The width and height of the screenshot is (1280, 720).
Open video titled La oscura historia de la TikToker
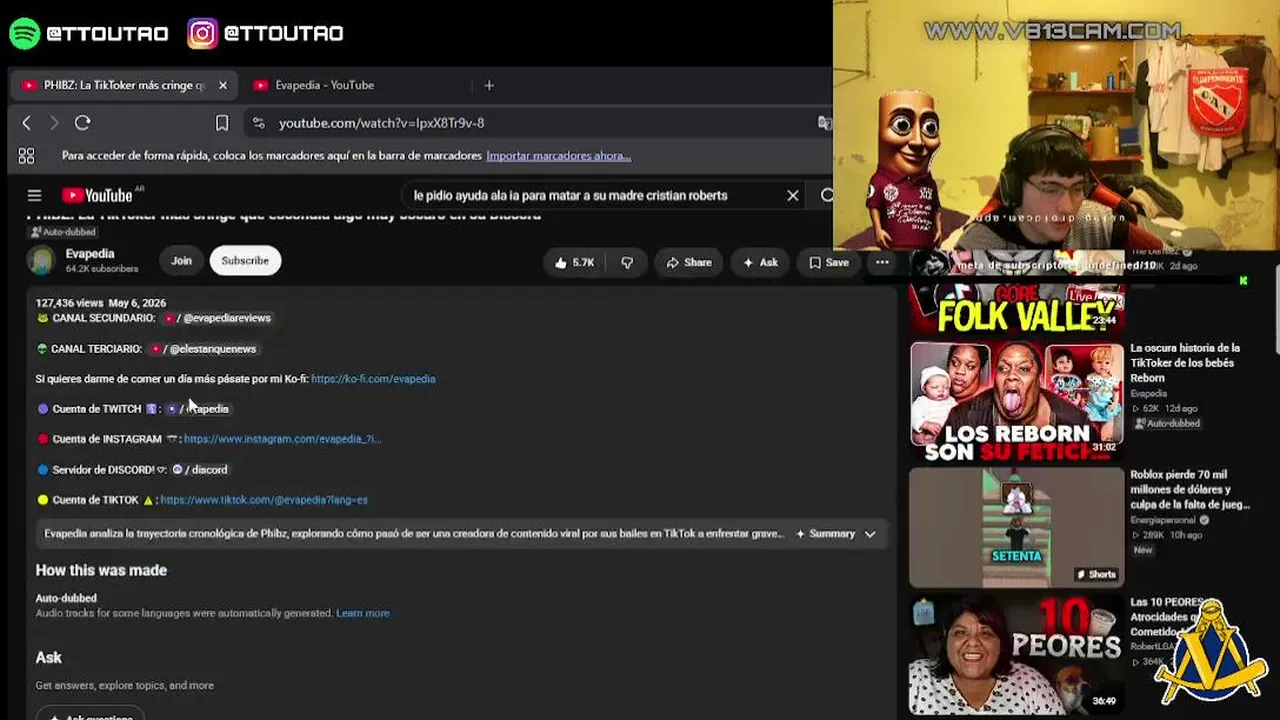[1185, 363]
